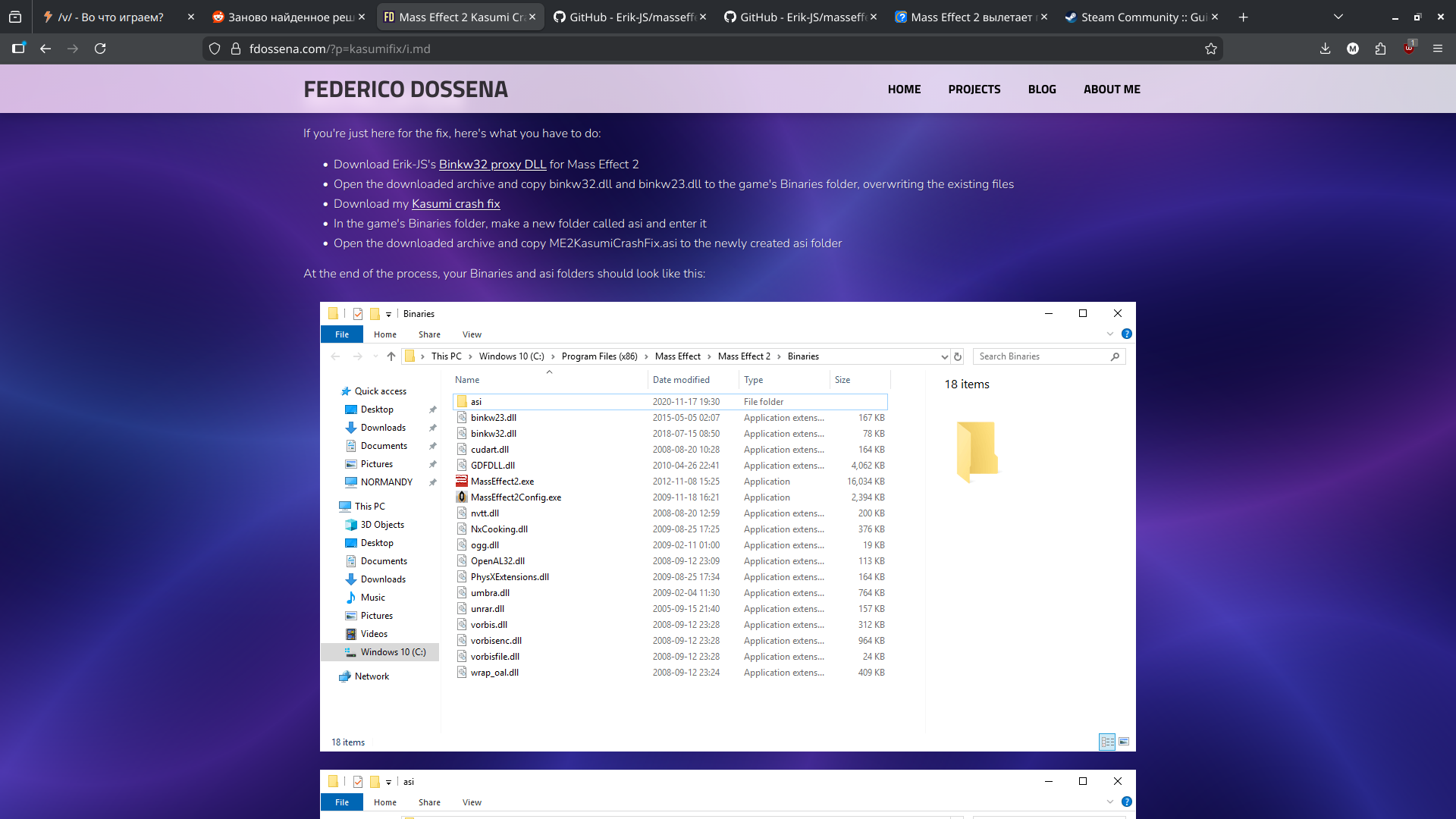Open the PROJECTS navigation menu item
Viewport: 1456px width, 819px height.
974,89
